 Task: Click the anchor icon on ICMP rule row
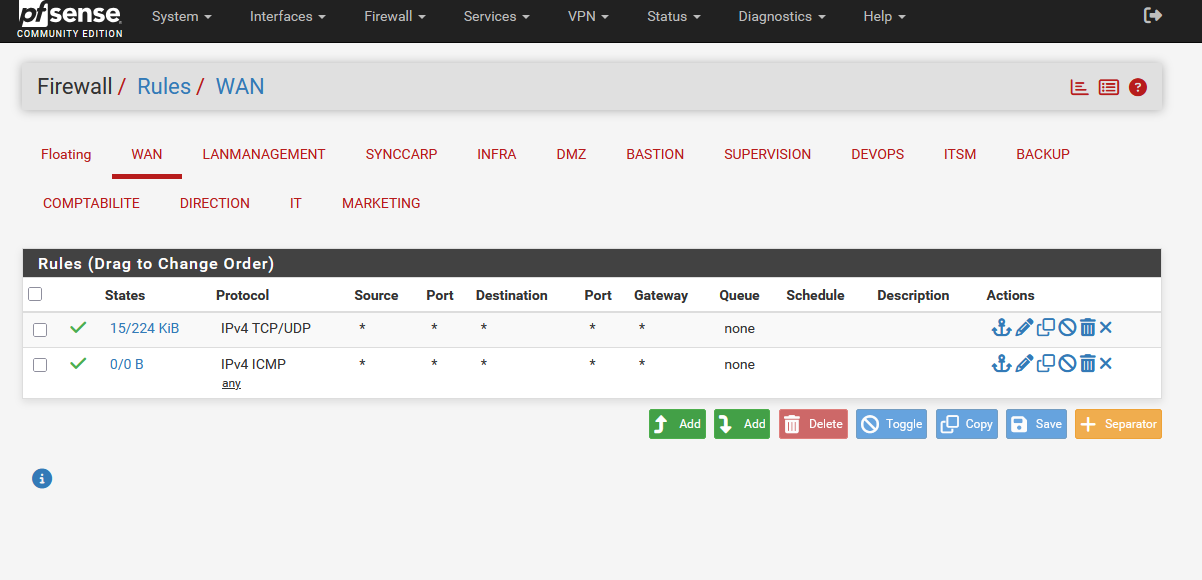click(x=1001, y=364)
